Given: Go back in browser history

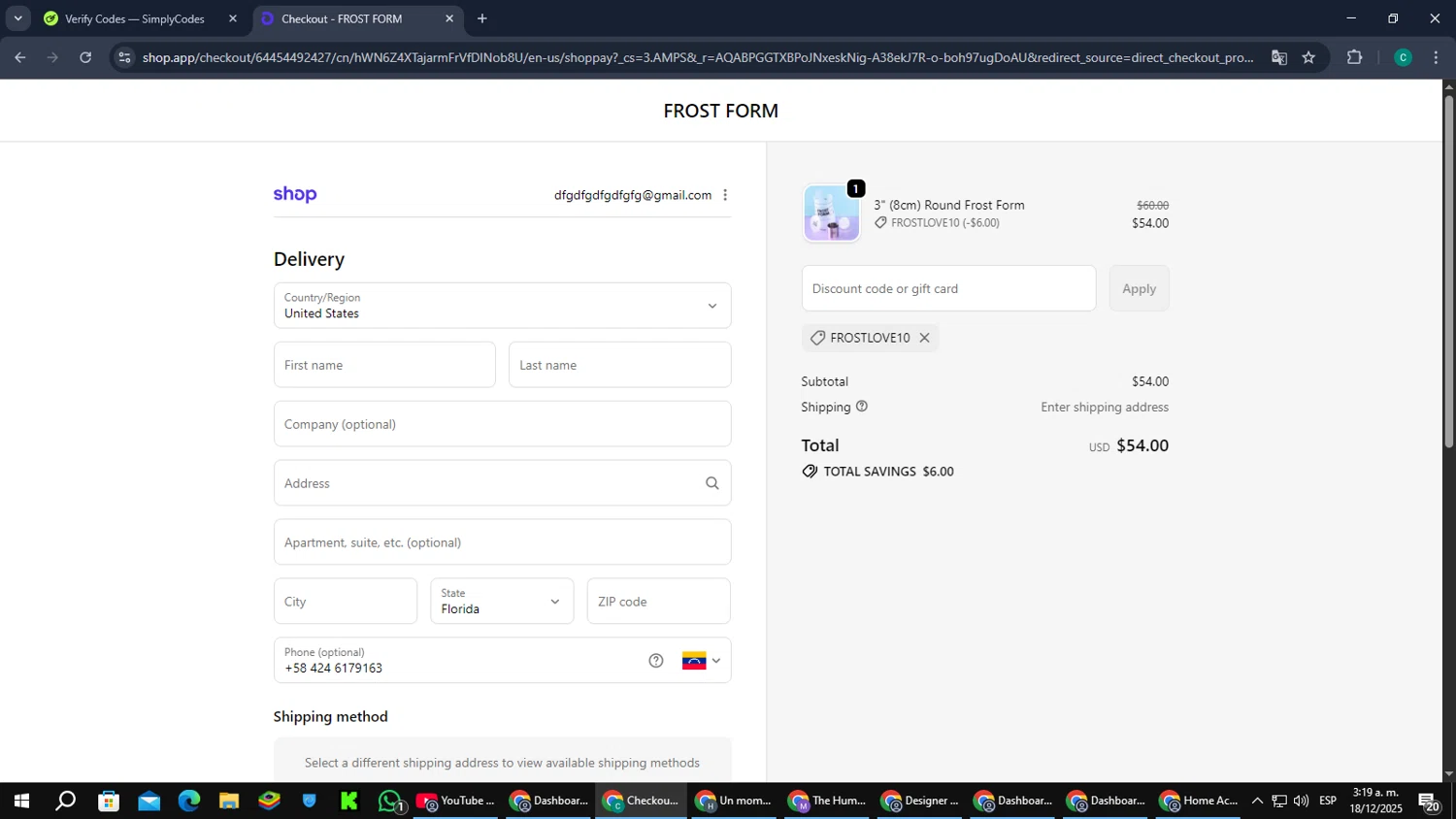Looking at the screenshot, I should pos(19,57).
